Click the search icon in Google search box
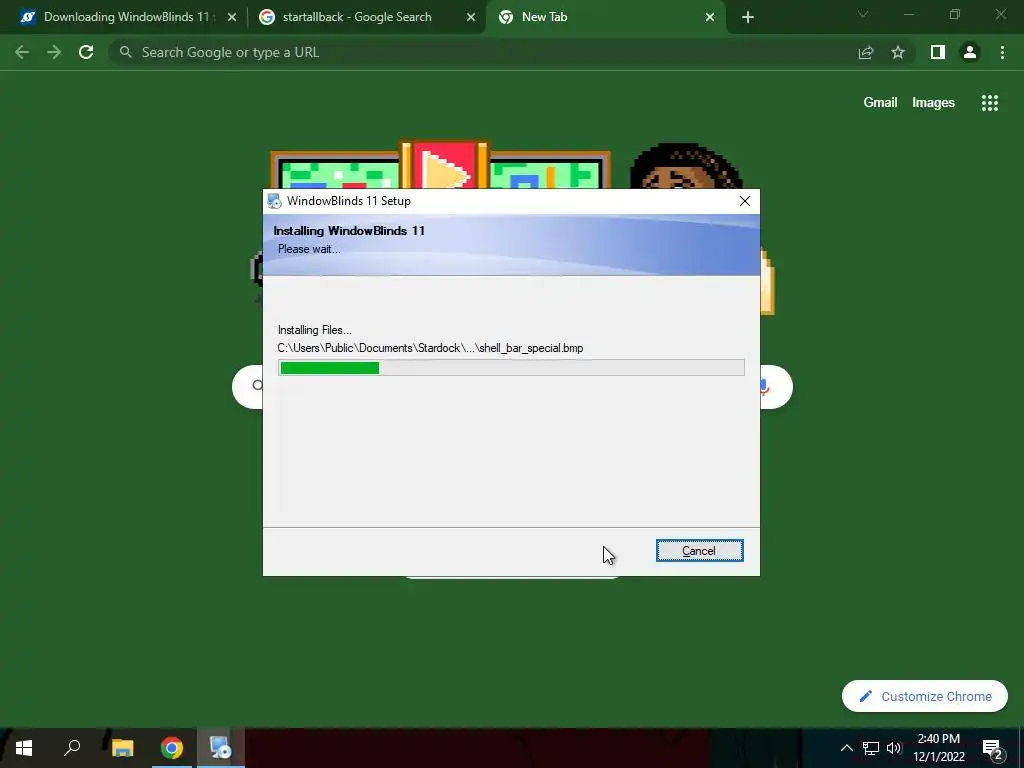Viewport: 1024px width, 768px height. click(257, 385)
